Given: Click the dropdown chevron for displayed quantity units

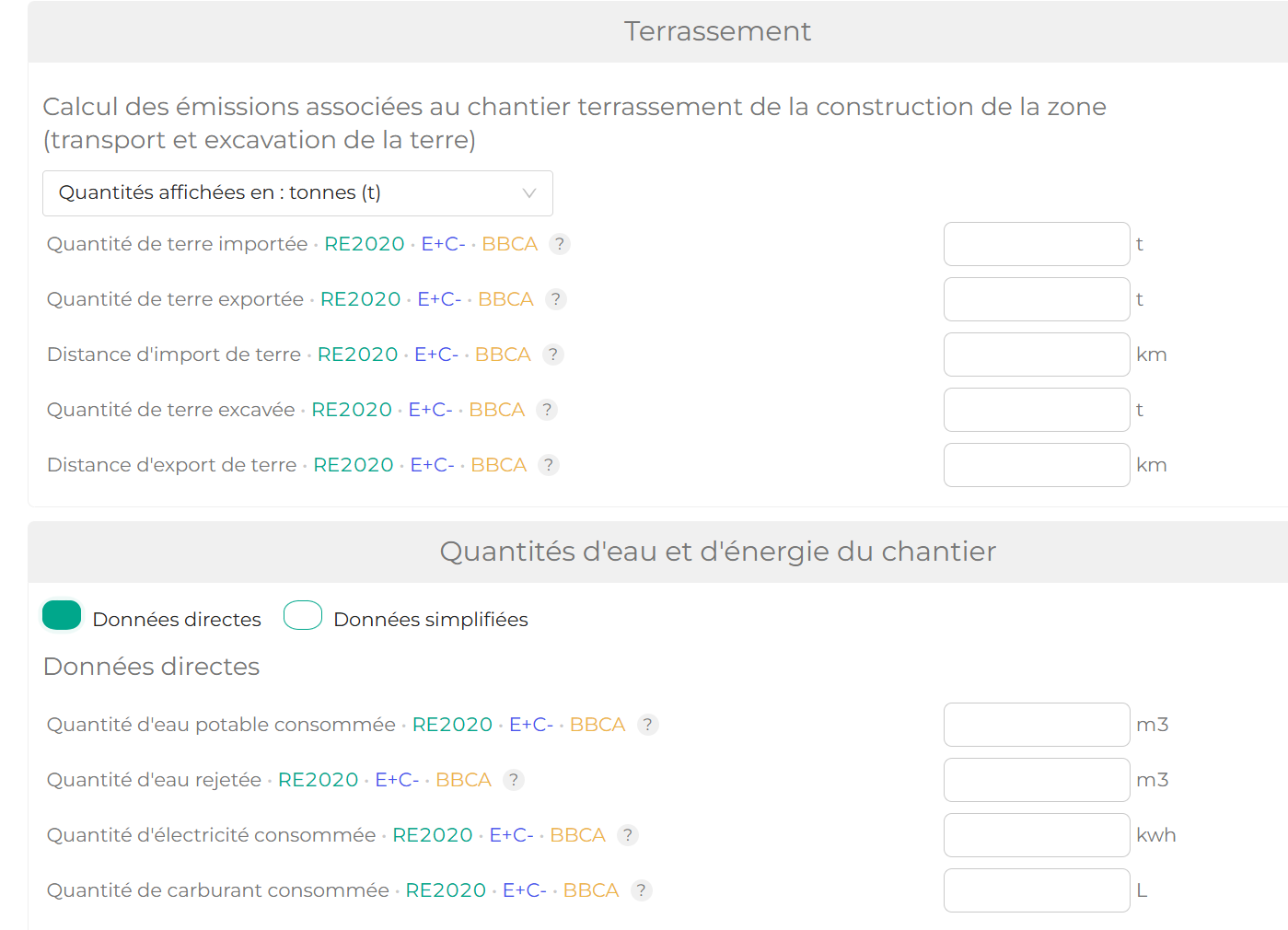Looking at the screenshot, I should coord(529,193).
